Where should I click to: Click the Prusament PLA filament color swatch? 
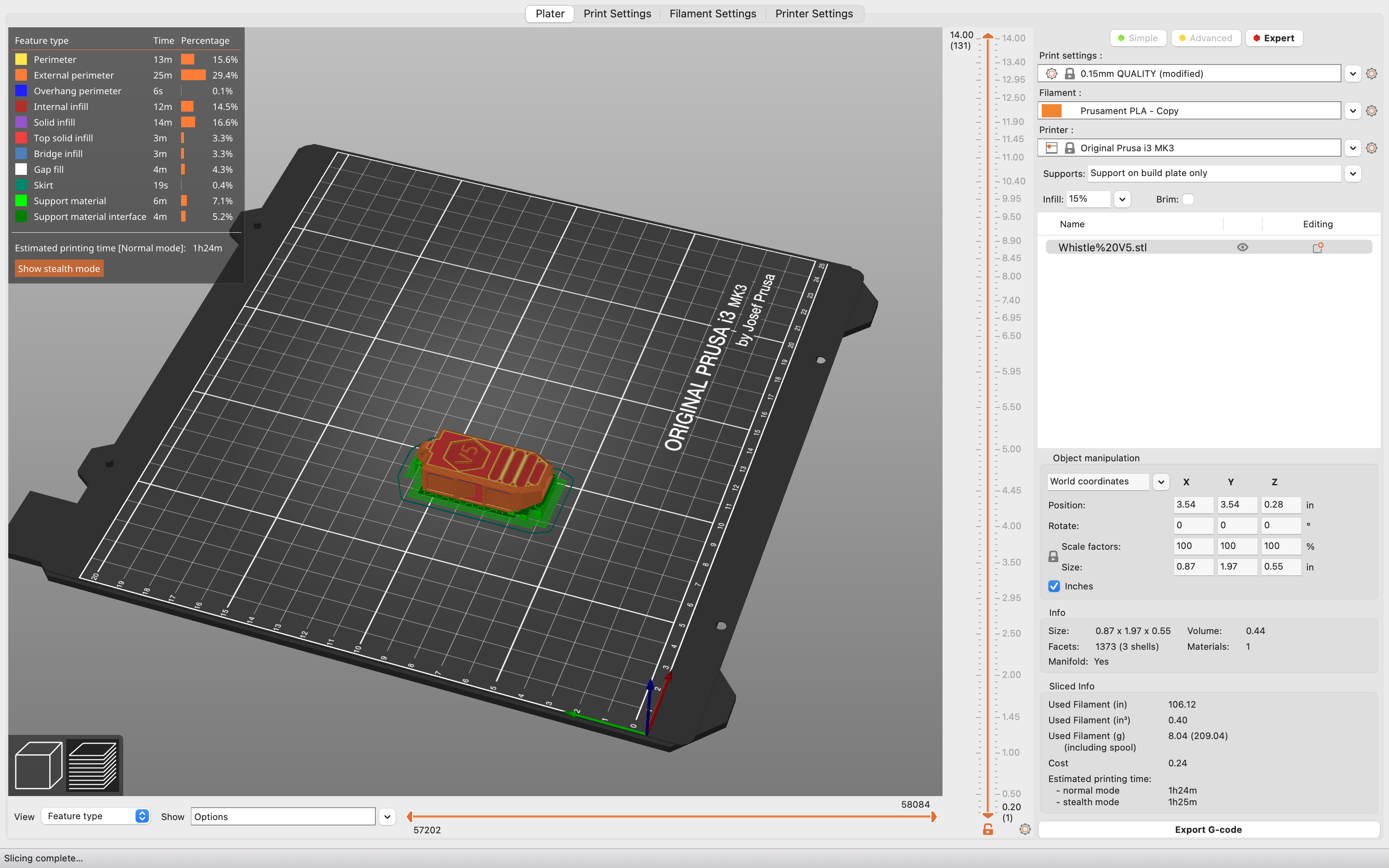[1052, 111]
